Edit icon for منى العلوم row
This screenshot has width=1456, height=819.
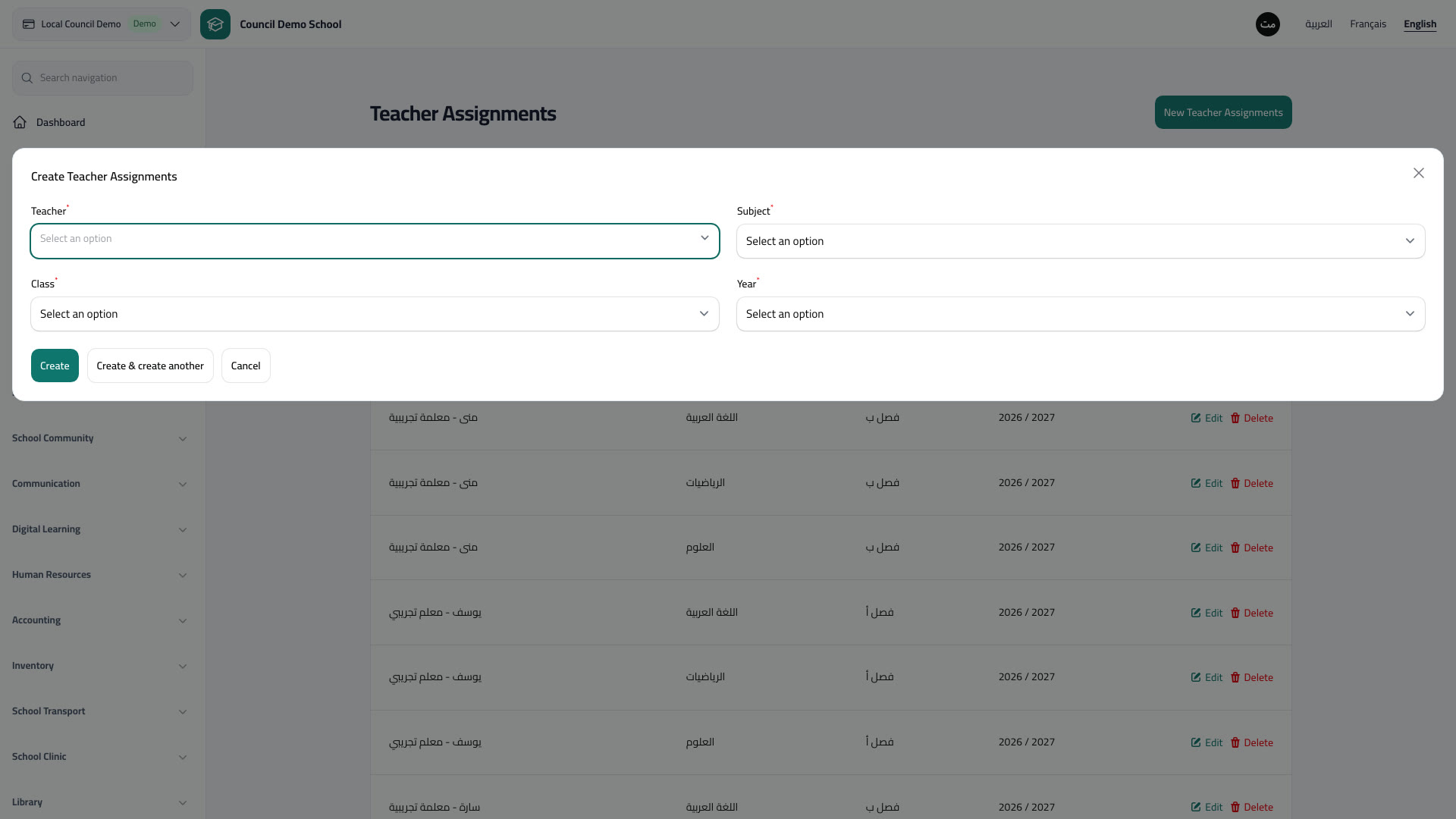tap(1196, 548)
